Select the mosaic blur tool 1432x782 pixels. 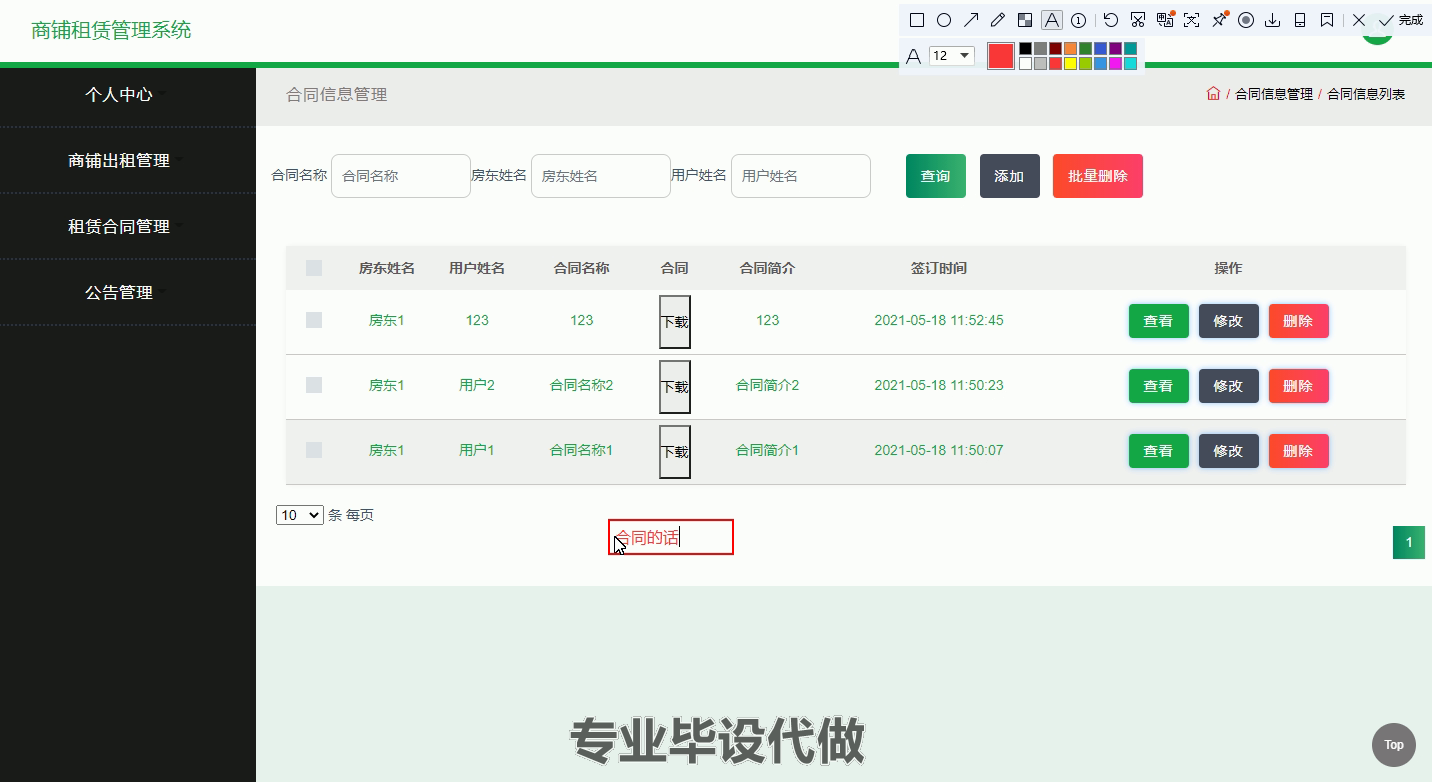1024,20
